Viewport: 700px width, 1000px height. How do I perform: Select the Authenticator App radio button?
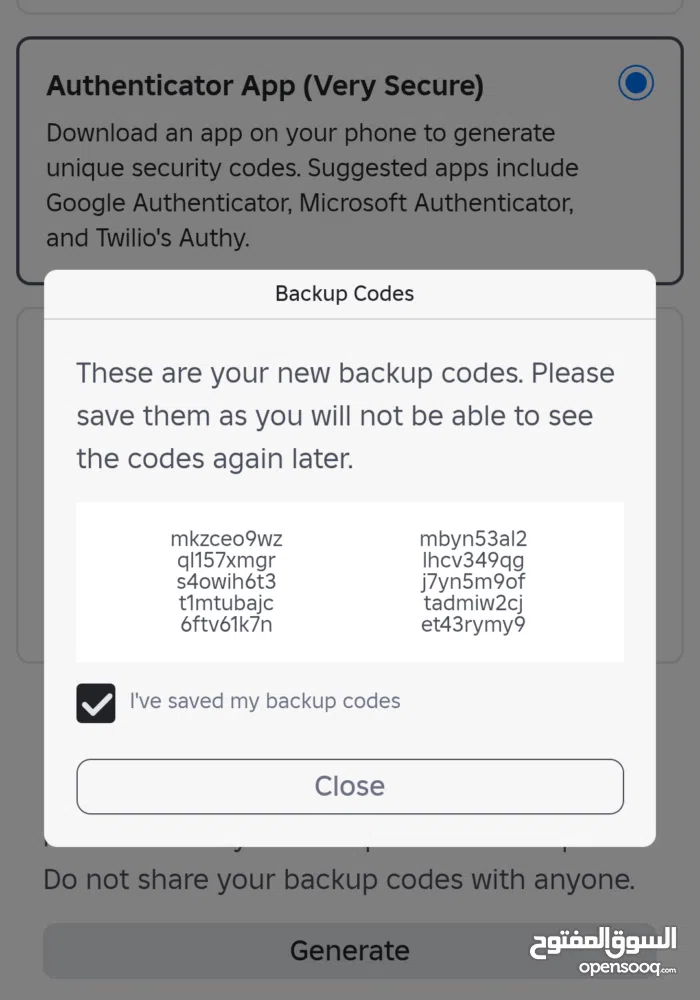[x=635, y=83]
